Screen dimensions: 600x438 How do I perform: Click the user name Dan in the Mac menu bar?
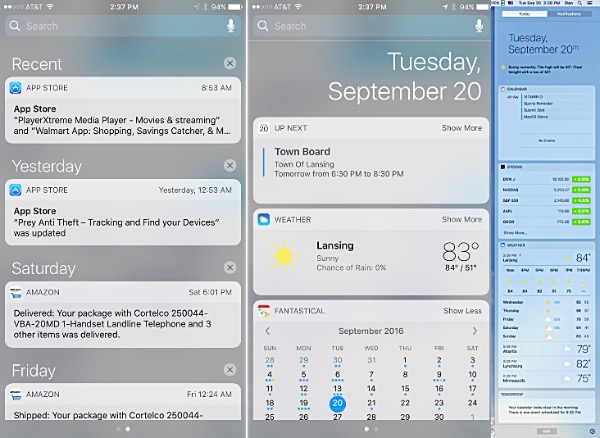[x=569, y=3]
